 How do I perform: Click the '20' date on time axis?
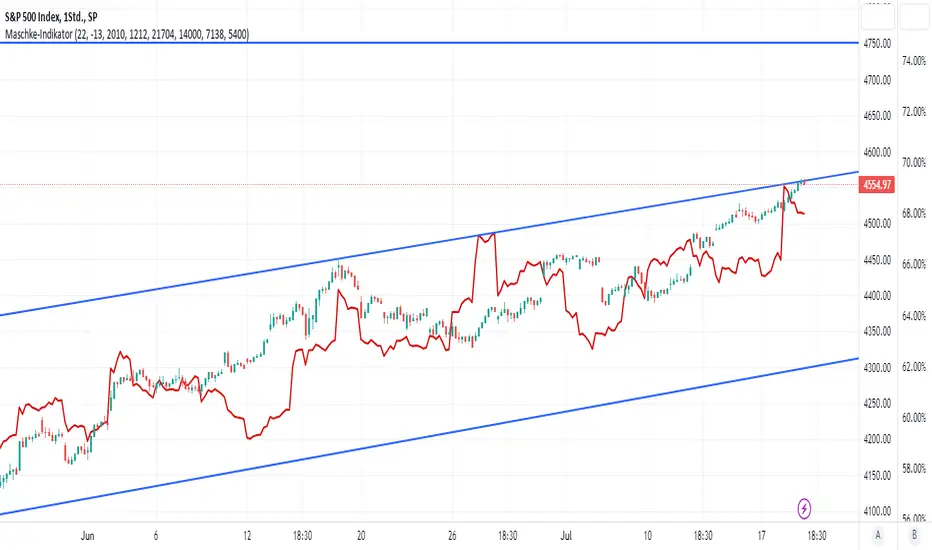coord(361,536)
